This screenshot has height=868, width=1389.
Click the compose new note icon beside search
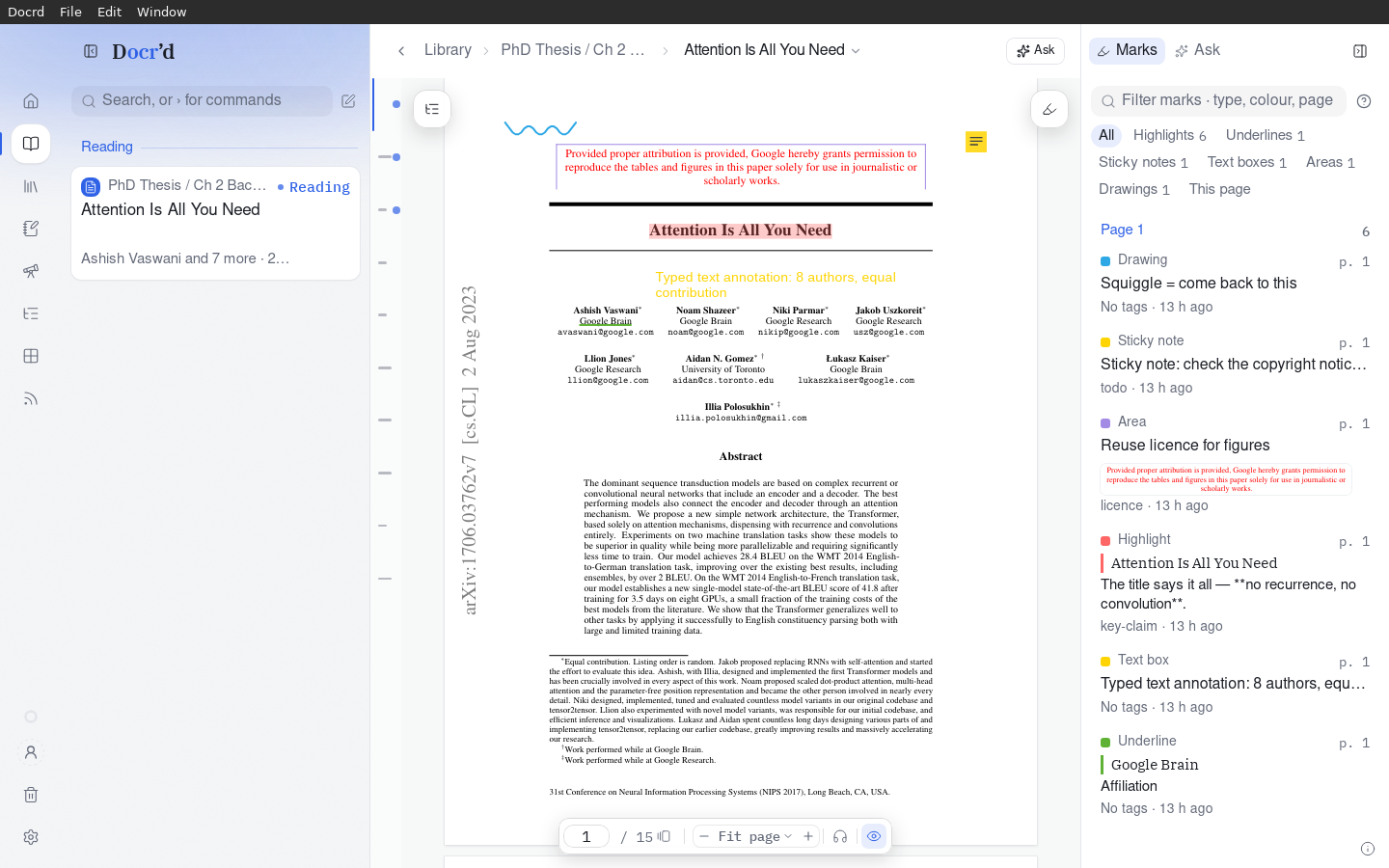[348, 101]
